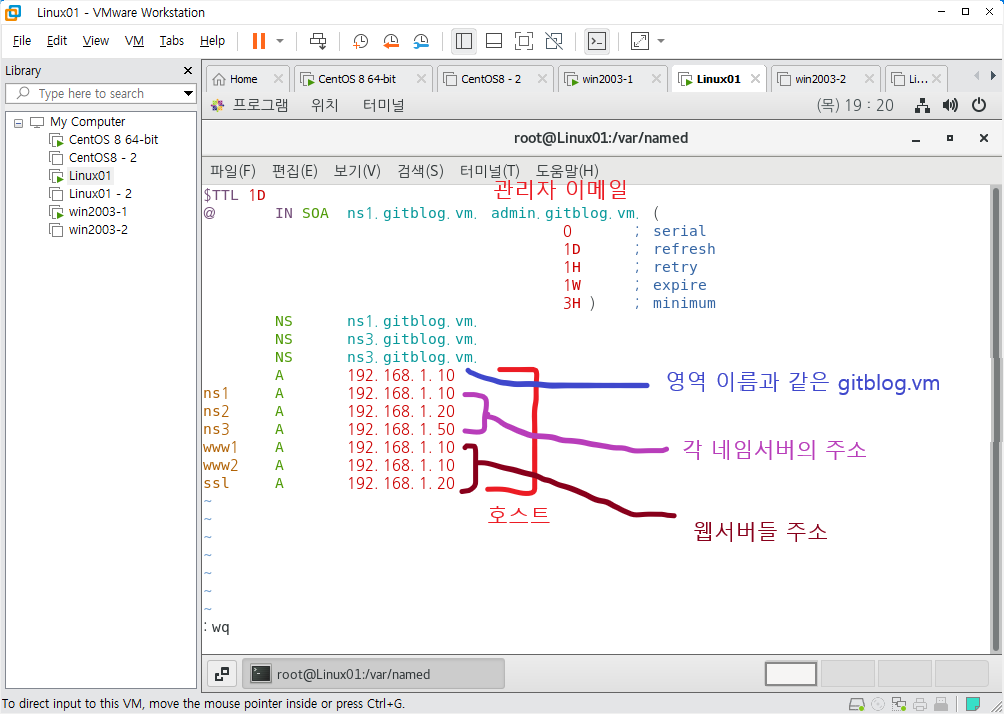Click the show desktop icon in the guest panel
Image resolution: width=1004 pixels, height=714 pixels.
(222, 674)
